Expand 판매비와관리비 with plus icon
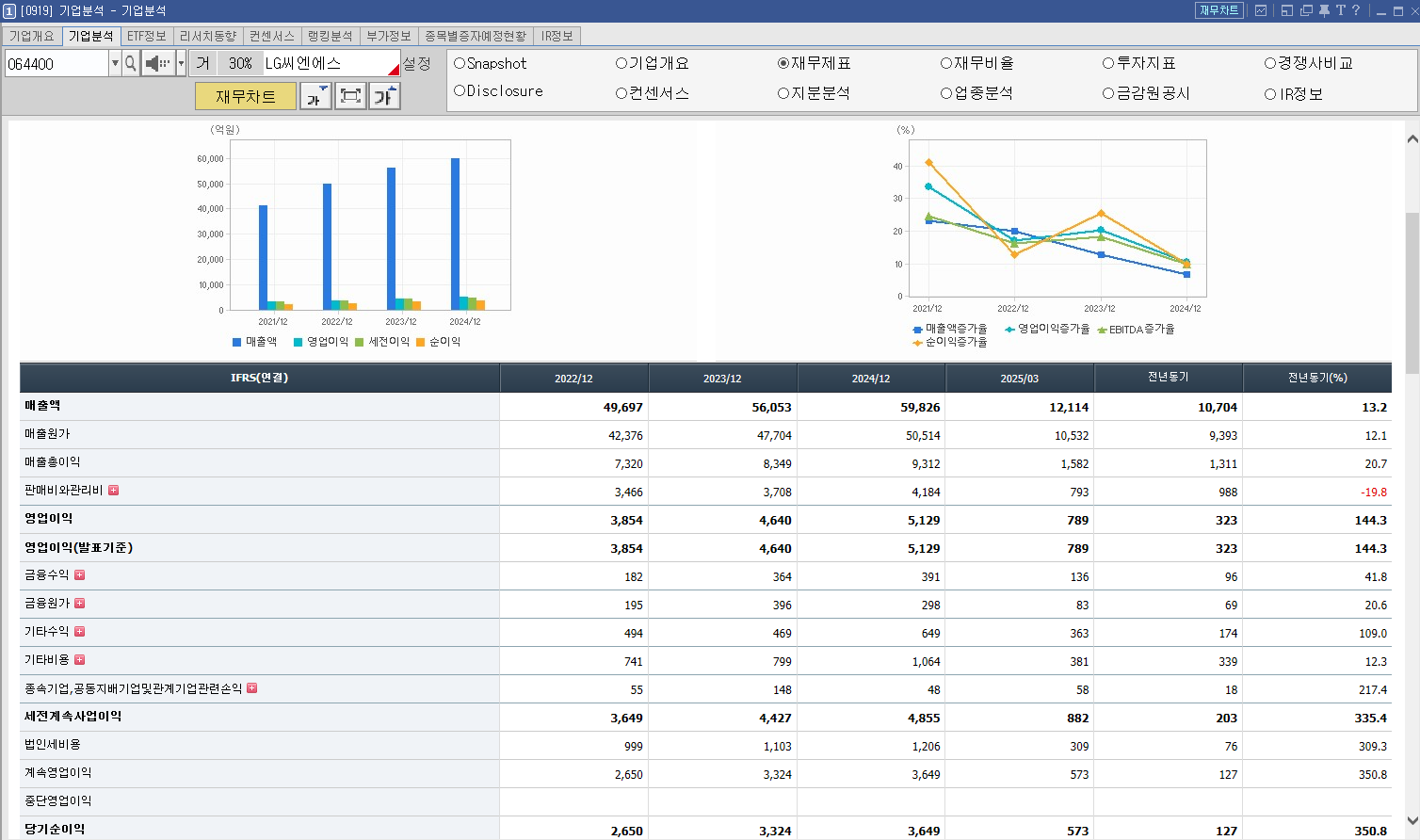 coord(113,490)
